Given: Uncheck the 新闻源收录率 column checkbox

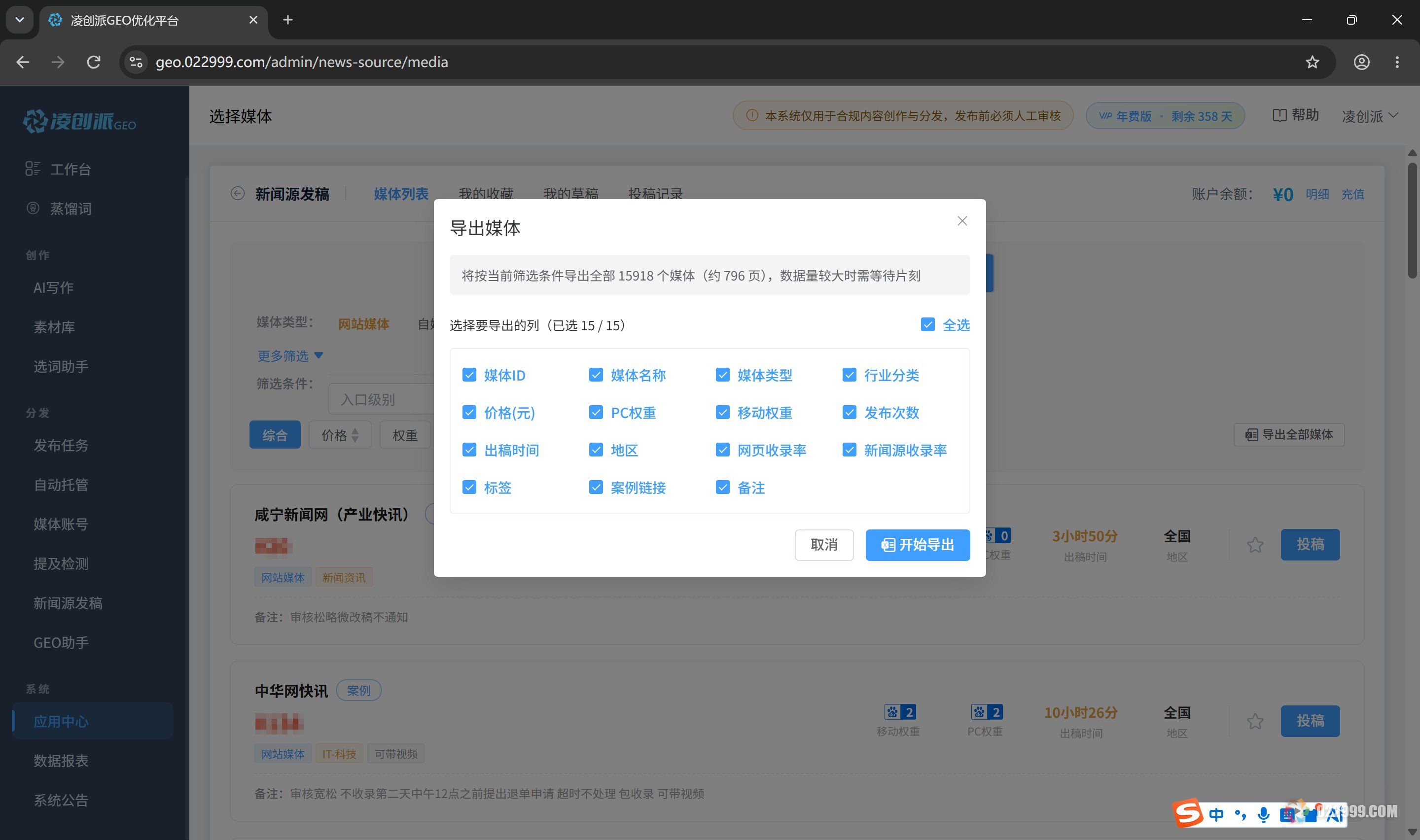Looking at the screenshot, I should (x=850, y=450).
